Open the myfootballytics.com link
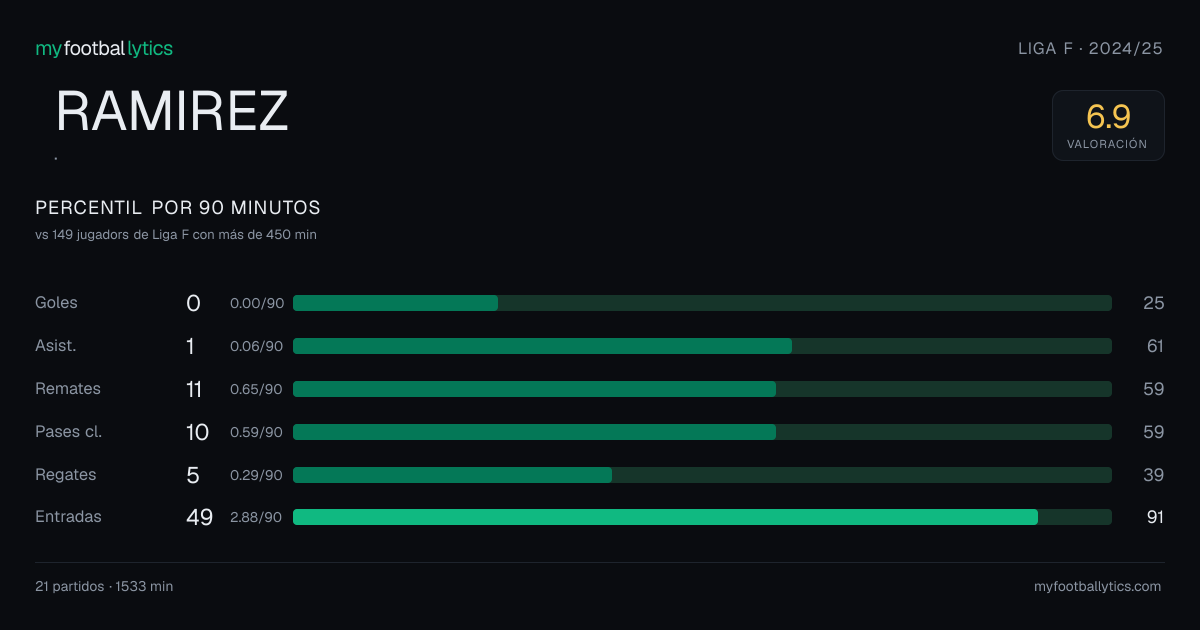 [x=1097, y=587]
